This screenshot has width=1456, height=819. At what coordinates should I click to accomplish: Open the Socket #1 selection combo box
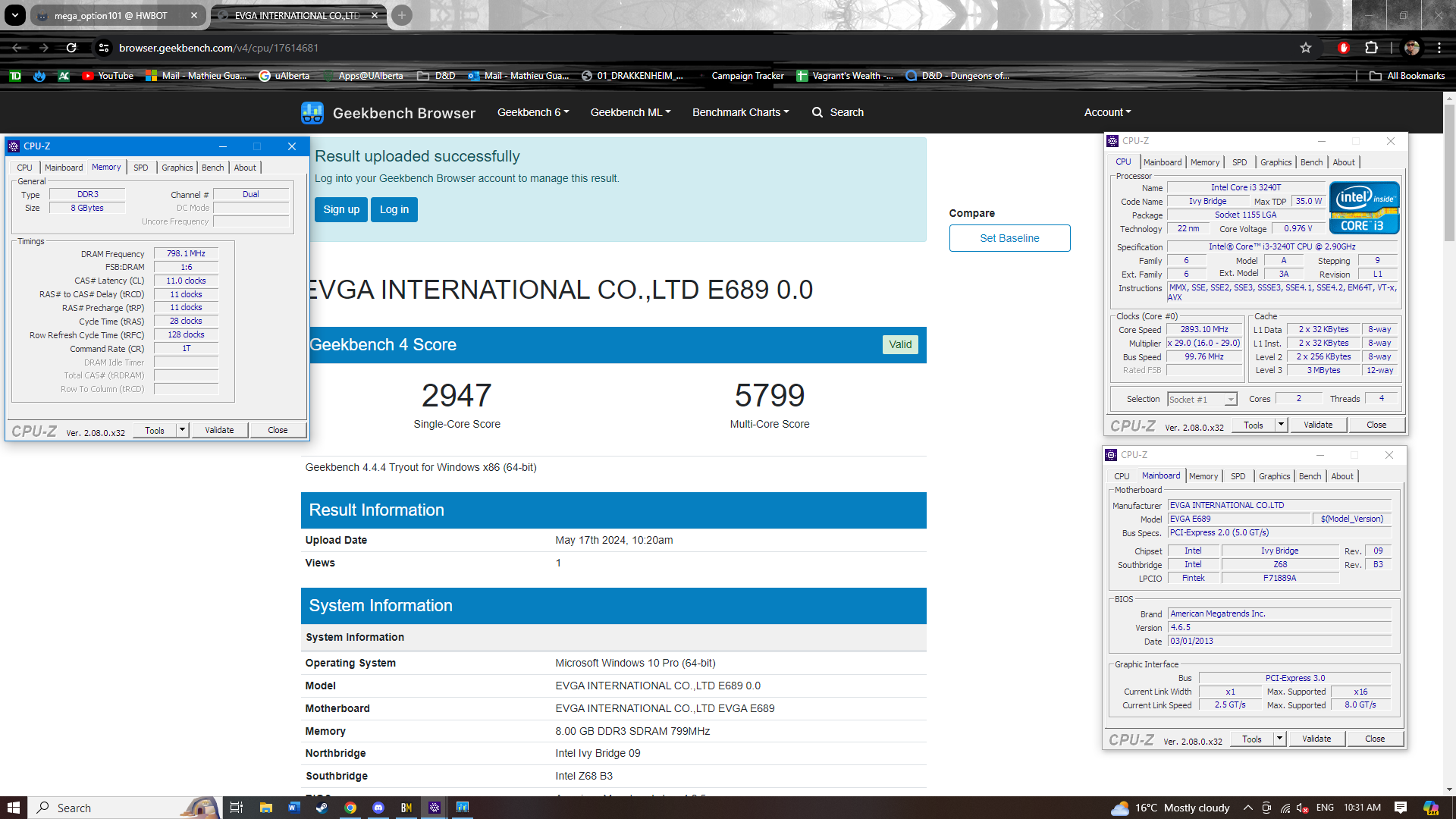tap(1203, 400)
